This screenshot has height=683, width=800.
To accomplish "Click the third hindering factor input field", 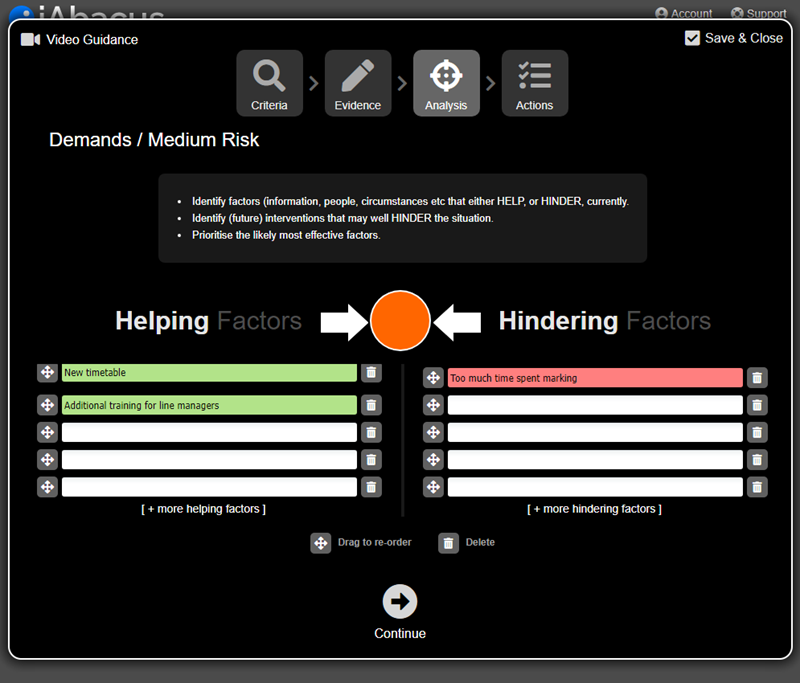I will click(595, 433).
